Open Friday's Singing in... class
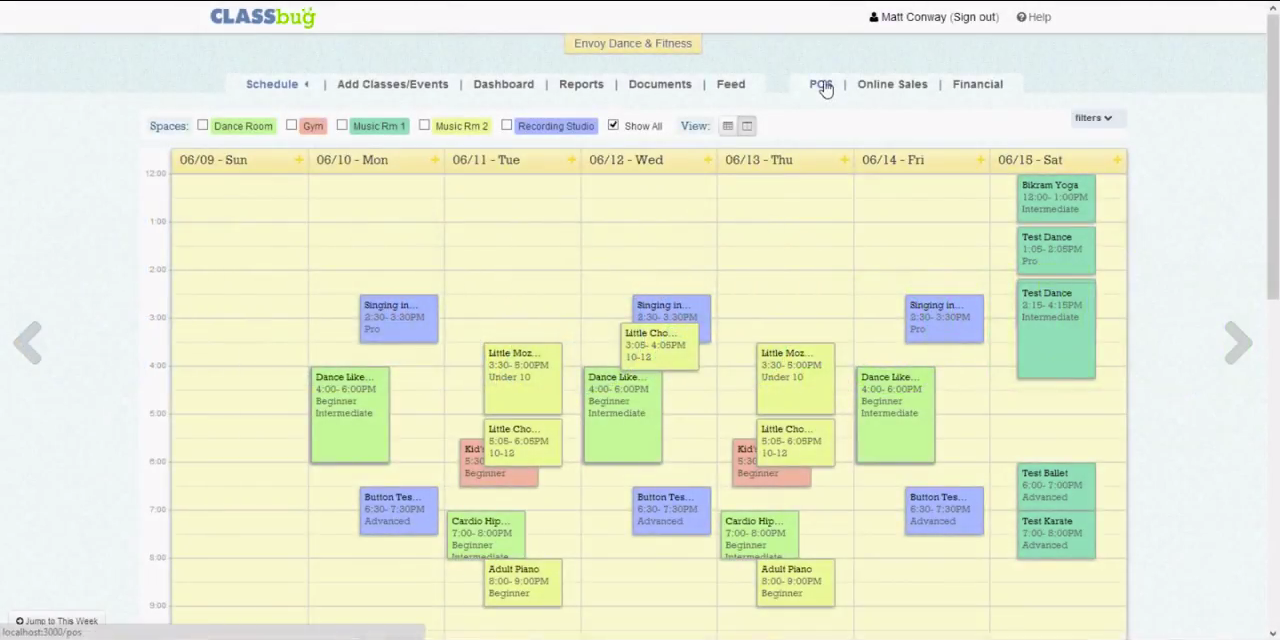This screenshot has width=1280, height=640. point(944,319)
